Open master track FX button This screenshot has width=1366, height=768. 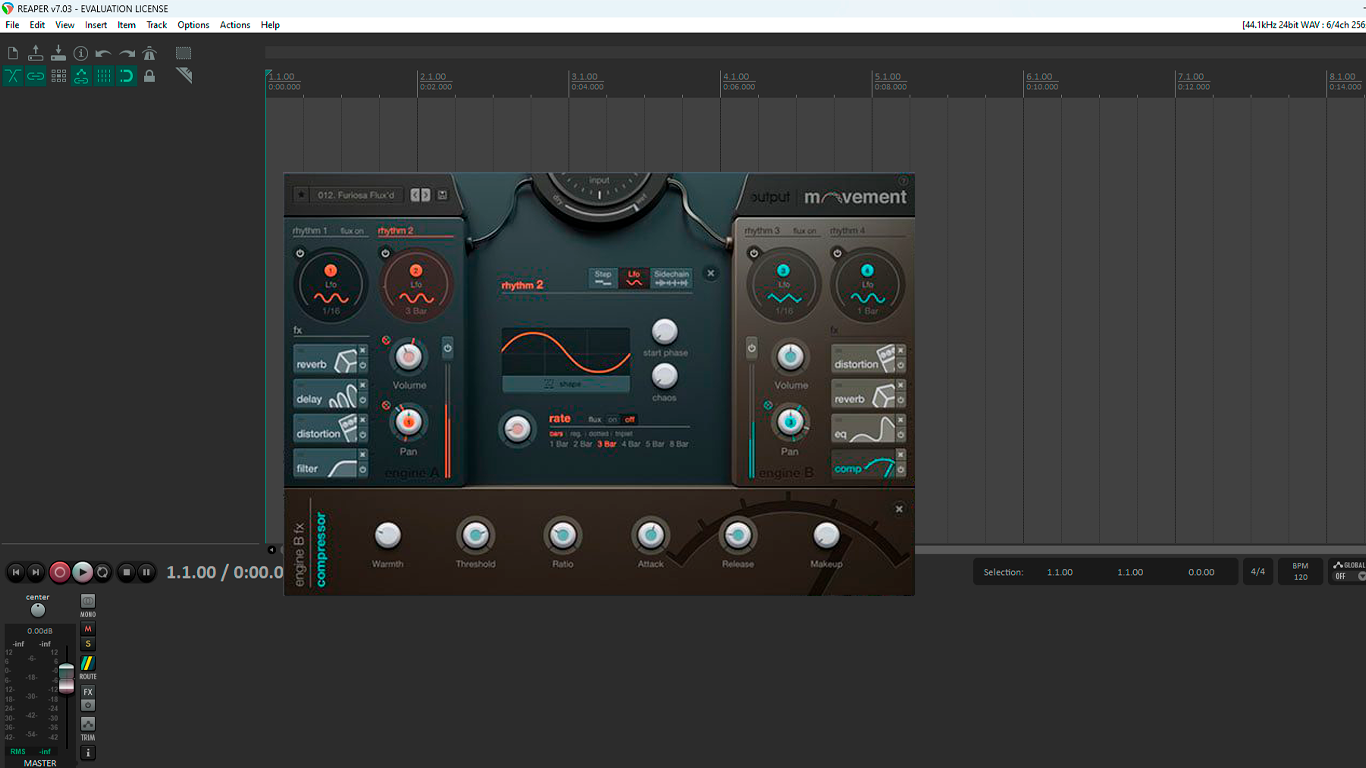(x=88, y=692)
